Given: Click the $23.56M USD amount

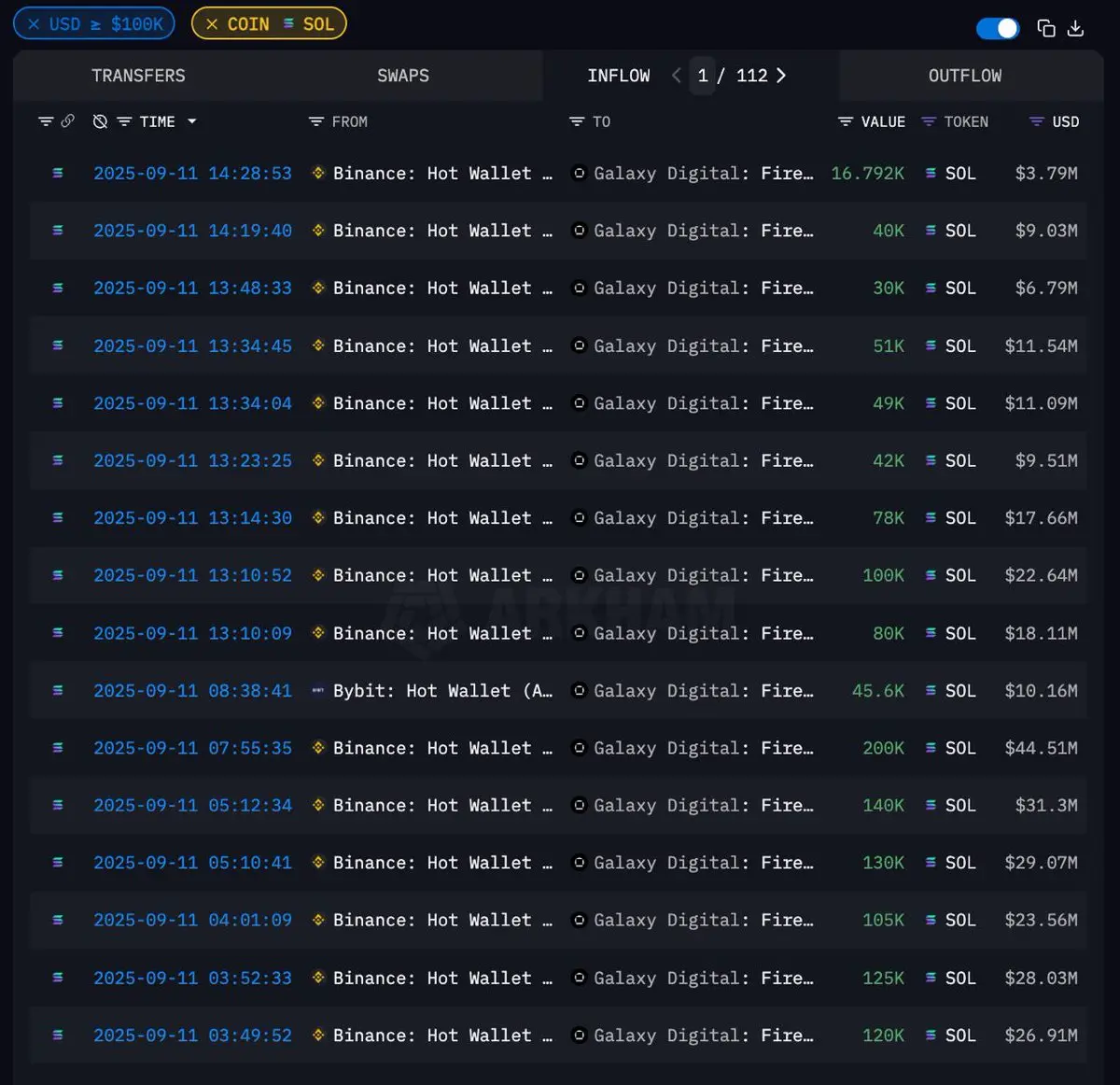Looking at the screenshot, I should pyautogui.click(x=1041, y=920).
